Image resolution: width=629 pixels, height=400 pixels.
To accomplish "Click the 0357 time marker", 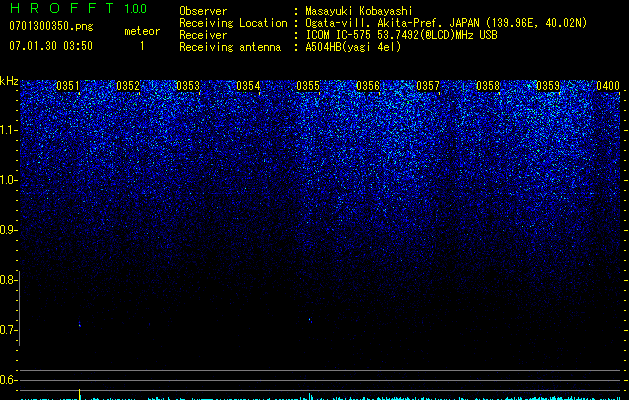I will click(x=428, y=86).
